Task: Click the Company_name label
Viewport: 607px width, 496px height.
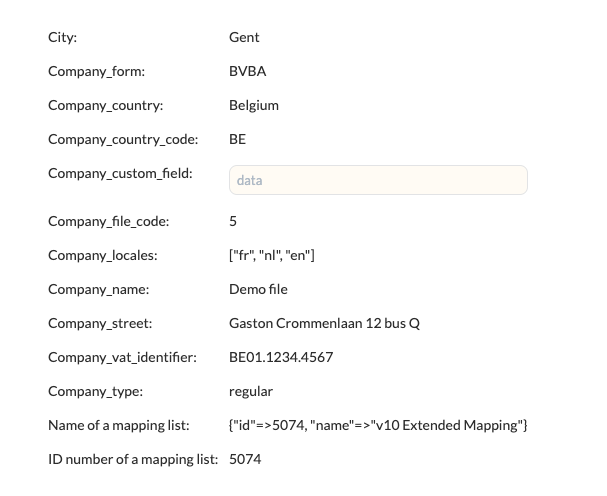Action: coord(98,289)
